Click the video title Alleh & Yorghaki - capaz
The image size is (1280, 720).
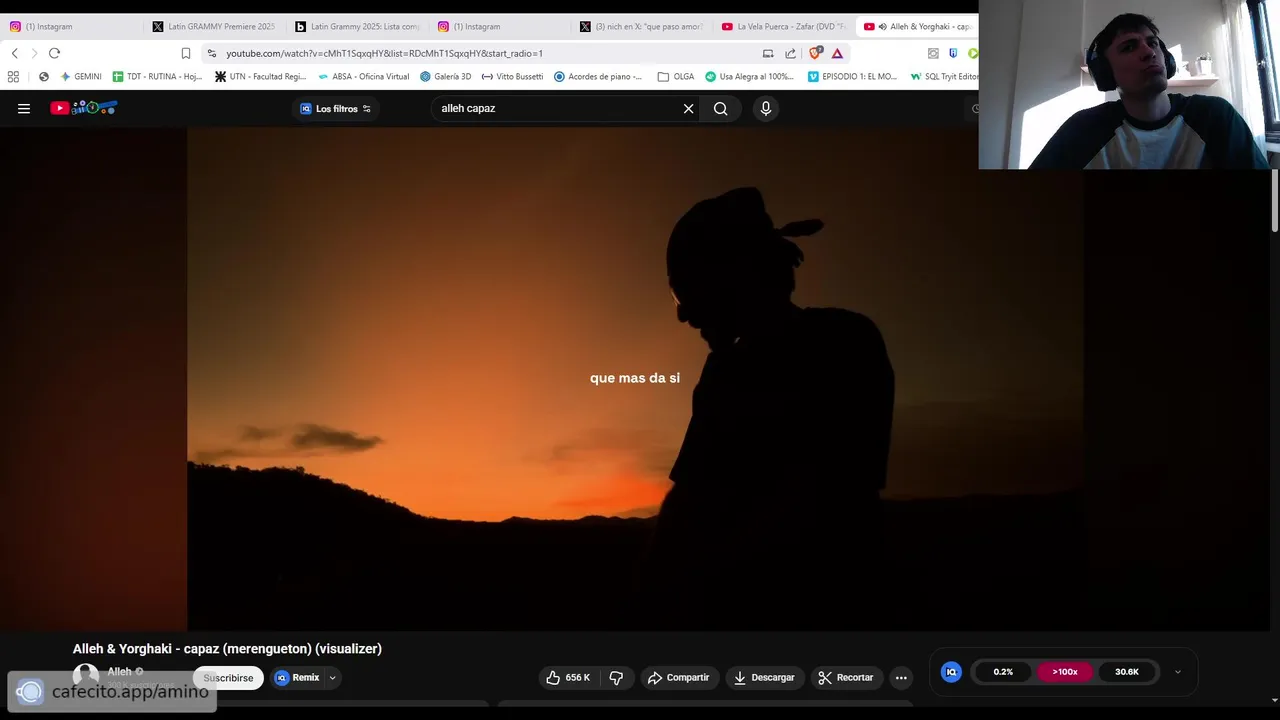(x=227, y=649)
